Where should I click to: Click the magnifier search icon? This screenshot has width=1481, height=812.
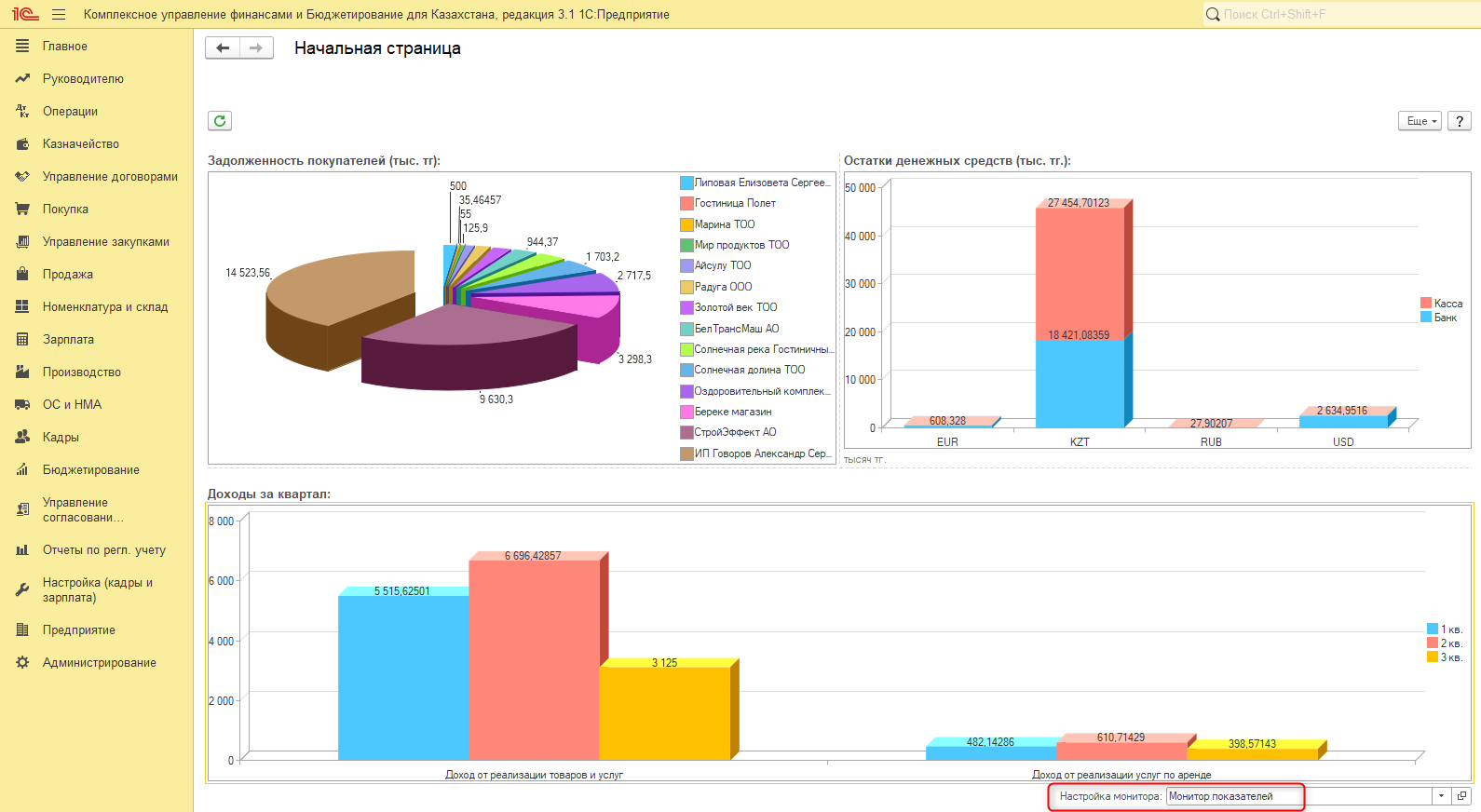(1213, 14)
